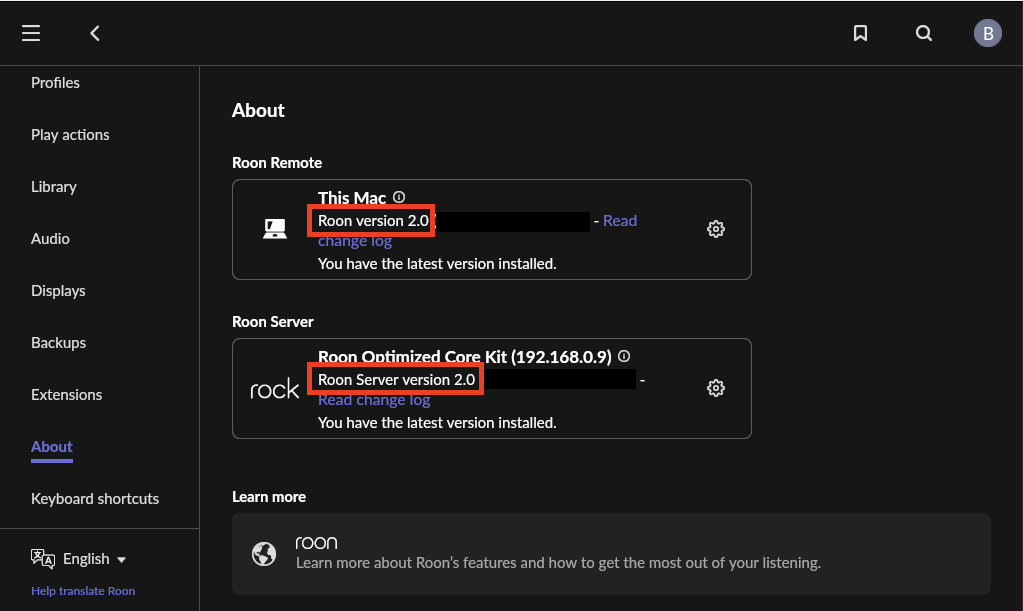
Task: Go to Library settings
Action: coord(54,187)
